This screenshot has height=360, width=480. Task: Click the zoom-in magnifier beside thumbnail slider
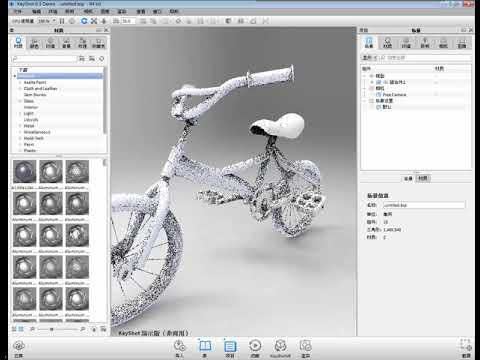tap(83, 329)
